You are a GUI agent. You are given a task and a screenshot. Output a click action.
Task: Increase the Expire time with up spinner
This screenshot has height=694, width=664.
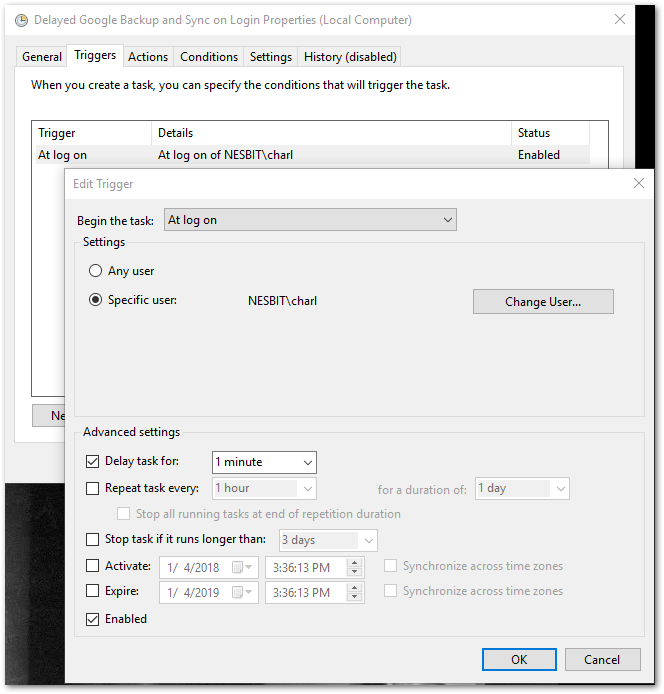354,587
